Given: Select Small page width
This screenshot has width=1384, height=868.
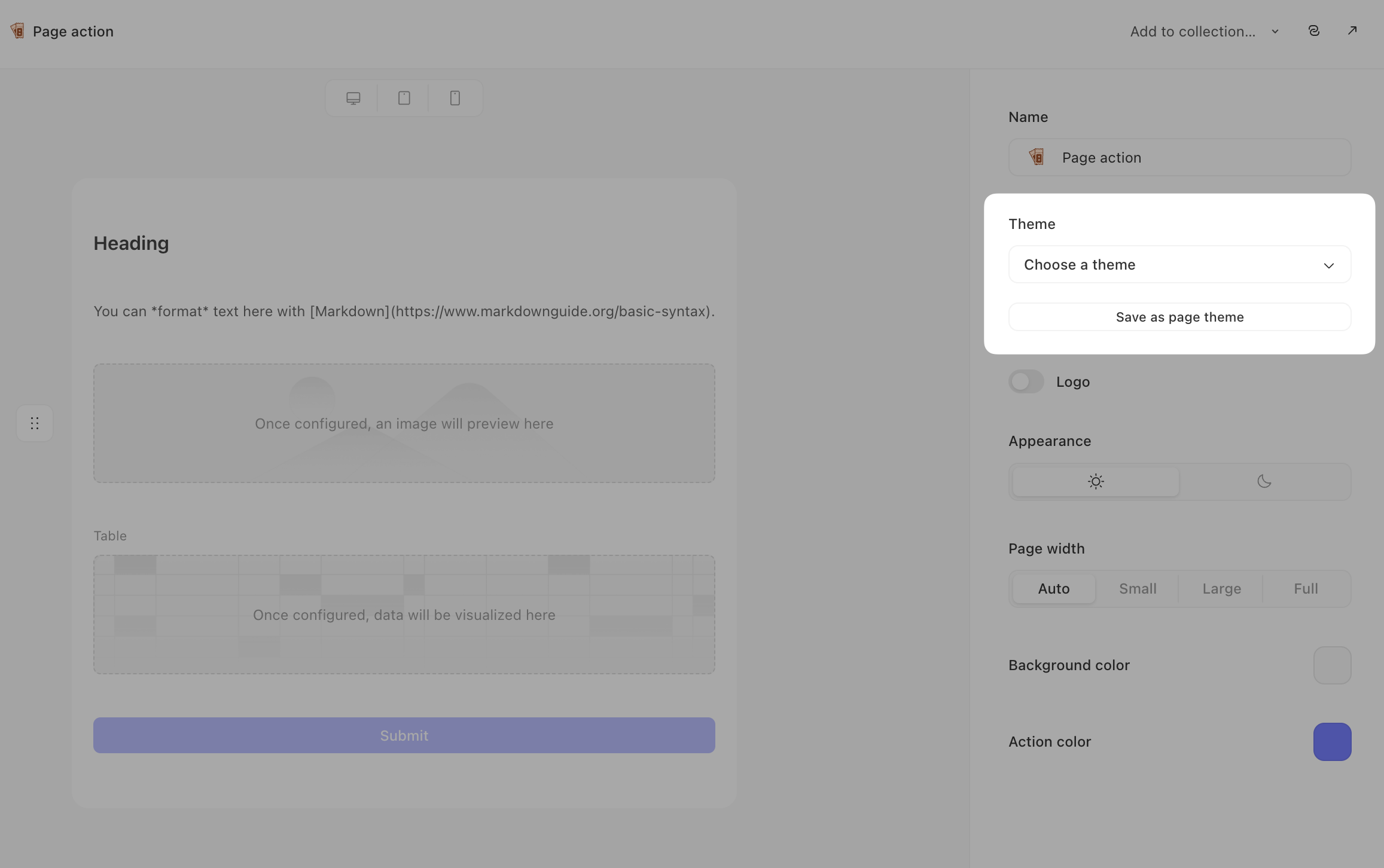Looking at the screenshot, I should [1138, 589].
